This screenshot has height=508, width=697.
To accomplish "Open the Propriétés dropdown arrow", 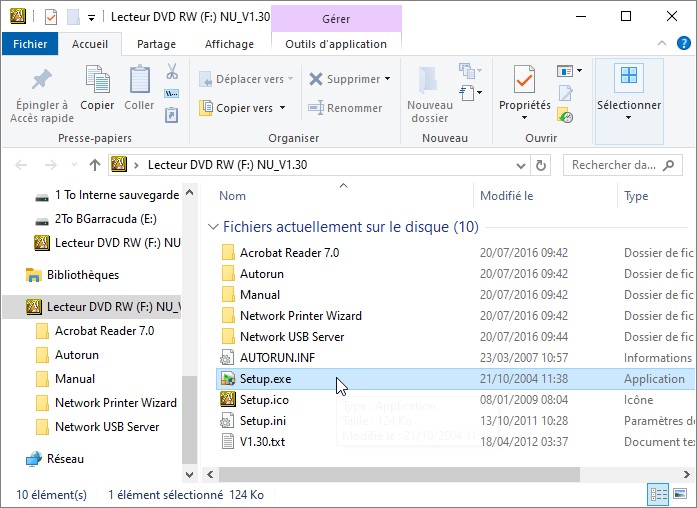I will pyautogui.click(x=525, y=118).
